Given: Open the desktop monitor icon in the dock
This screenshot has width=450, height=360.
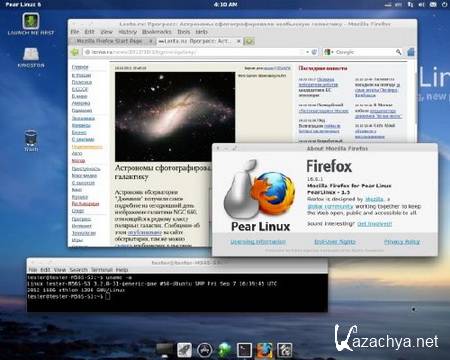Looking at the screenshot, I should pyautogui.click(x=165, y=350).
